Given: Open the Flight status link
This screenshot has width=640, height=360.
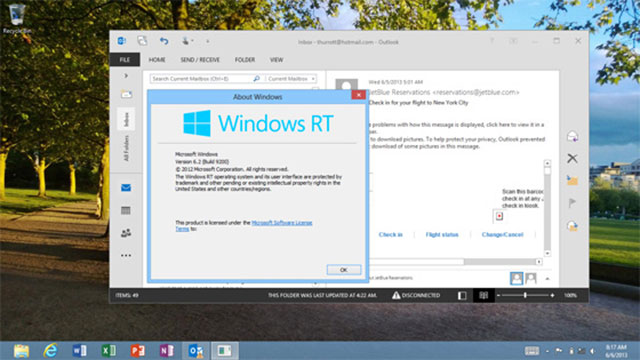Looking at the screenshot, I should [x=442, y=234].
